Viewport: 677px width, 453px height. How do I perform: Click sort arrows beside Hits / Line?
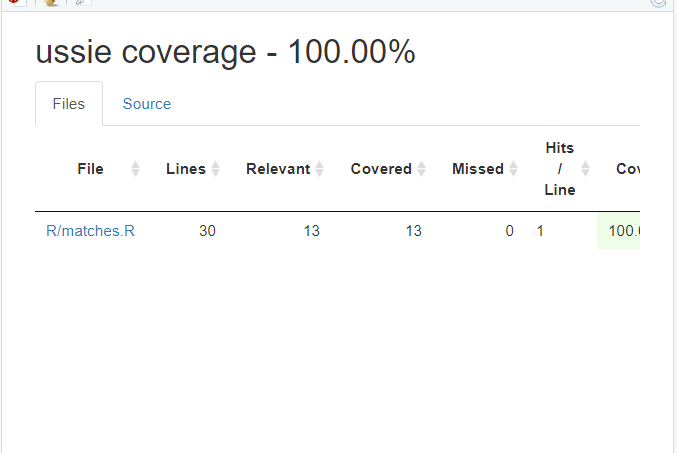click(585, 169)
